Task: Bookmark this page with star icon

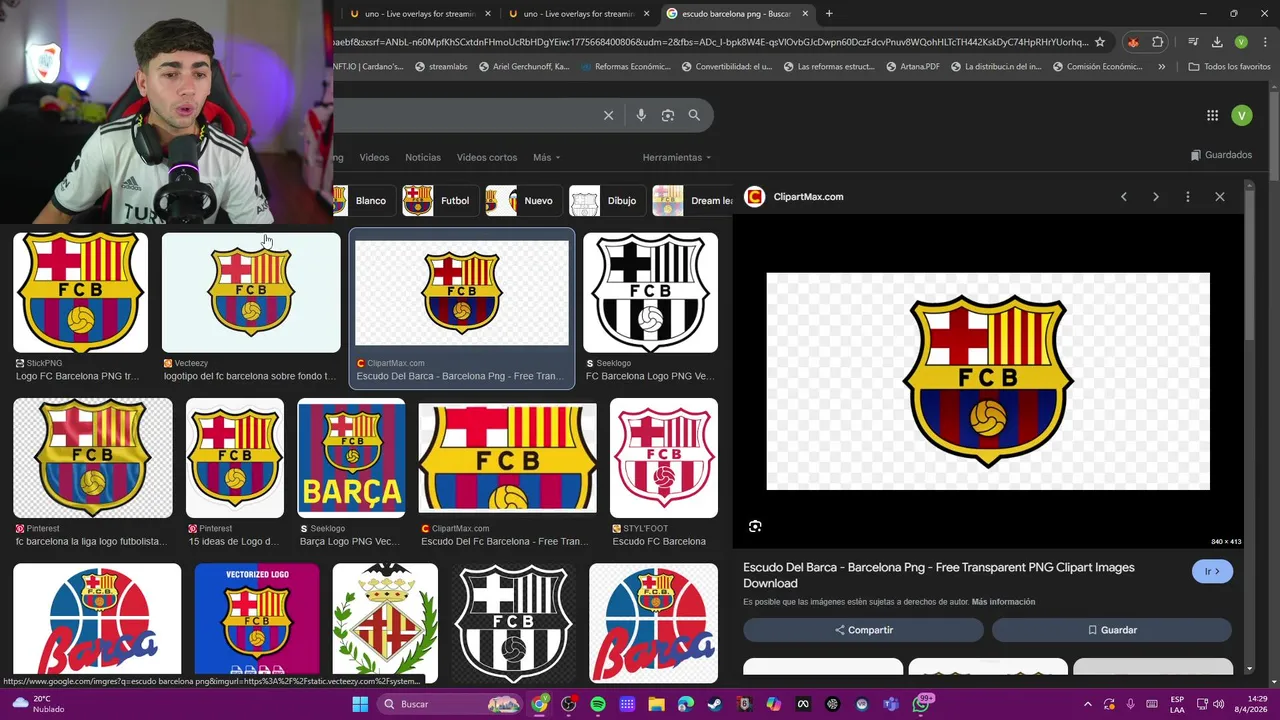Action: point(1100,42)
